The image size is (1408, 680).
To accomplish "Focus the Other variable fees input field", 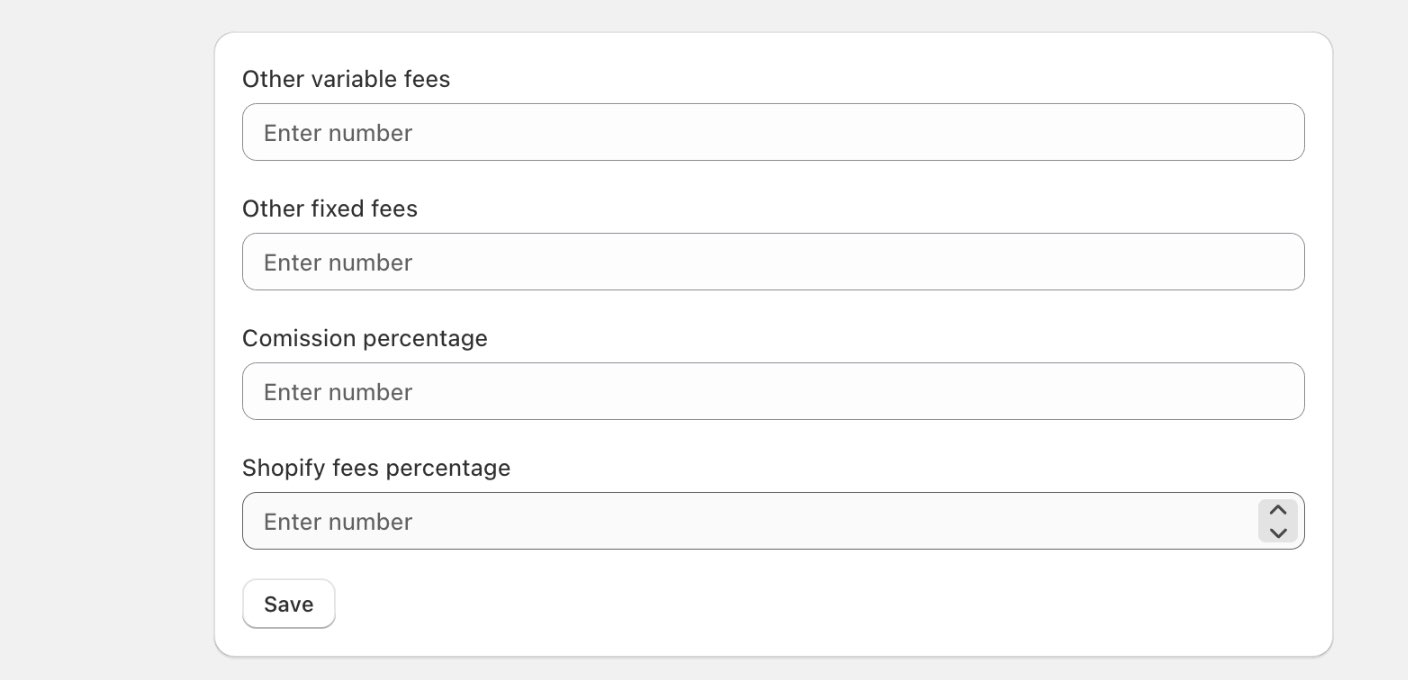I will pyautogui.click(x=773, y=132).
